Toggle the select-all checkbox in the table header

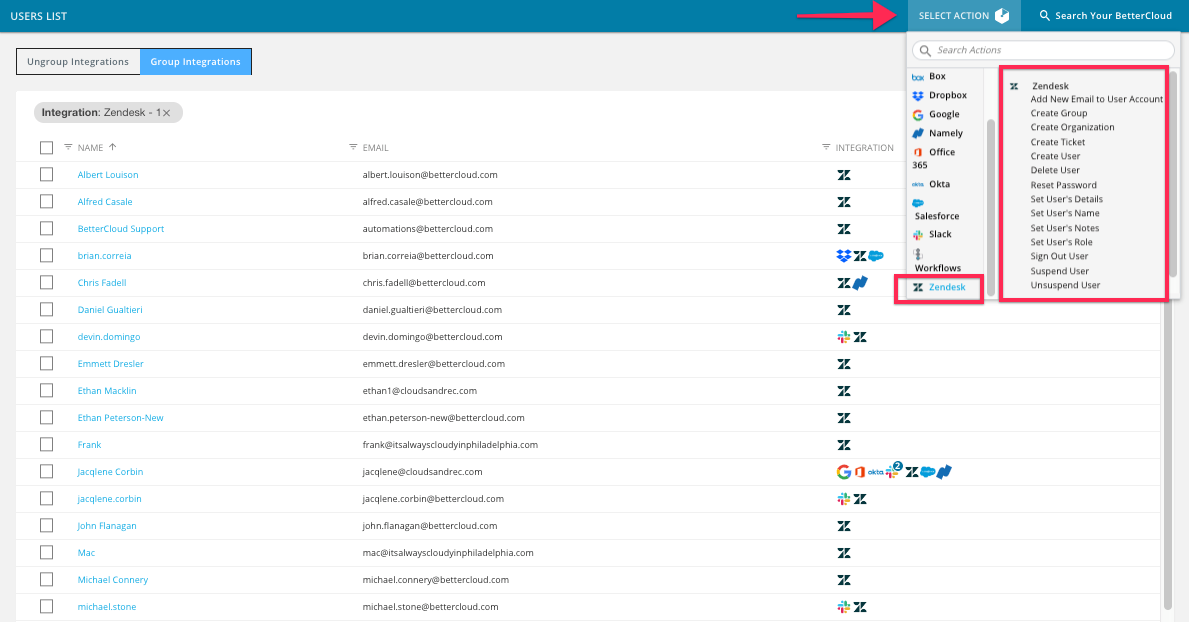[x=46, y=147]
